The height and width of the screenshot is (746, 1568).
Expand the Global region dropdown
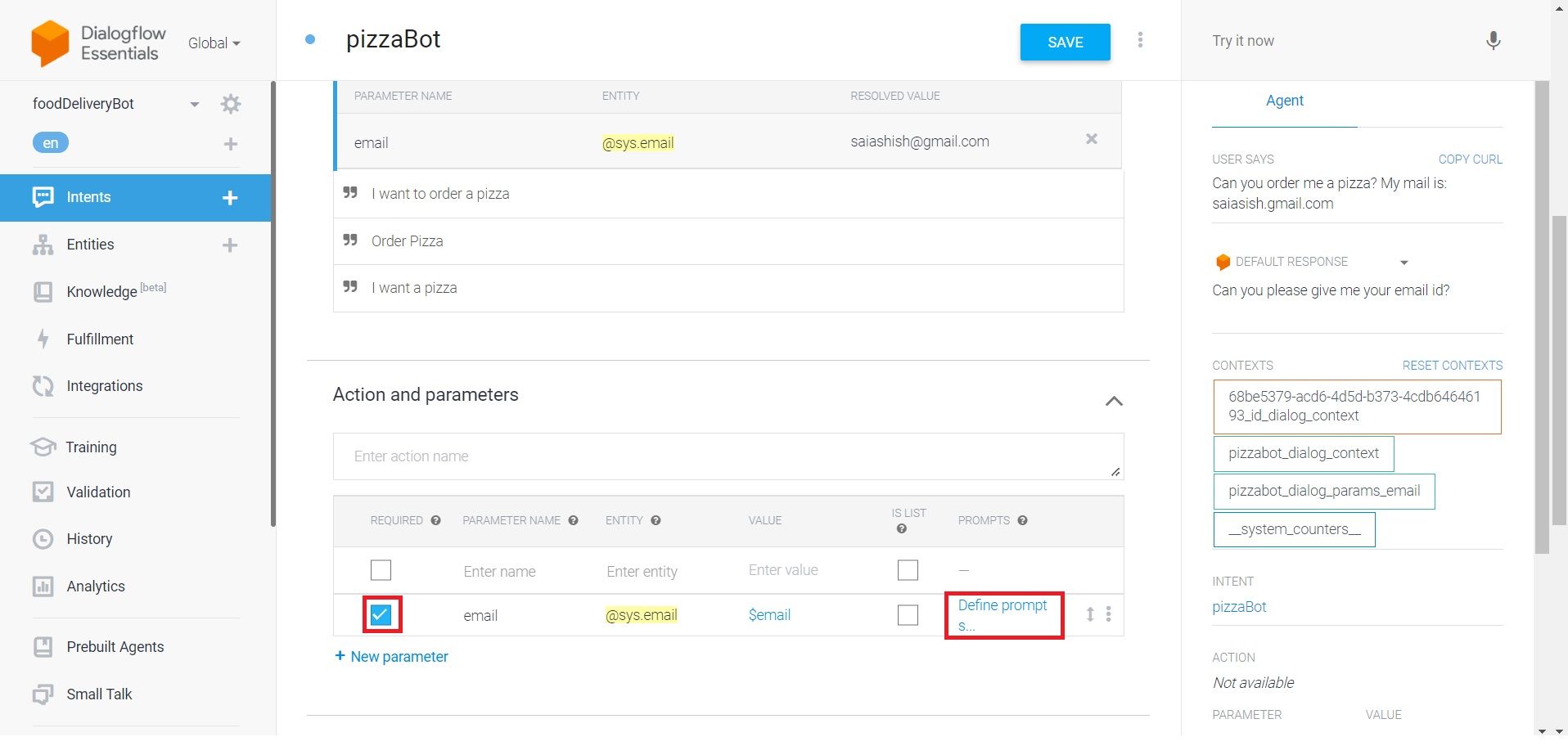(x=213, y=43)
